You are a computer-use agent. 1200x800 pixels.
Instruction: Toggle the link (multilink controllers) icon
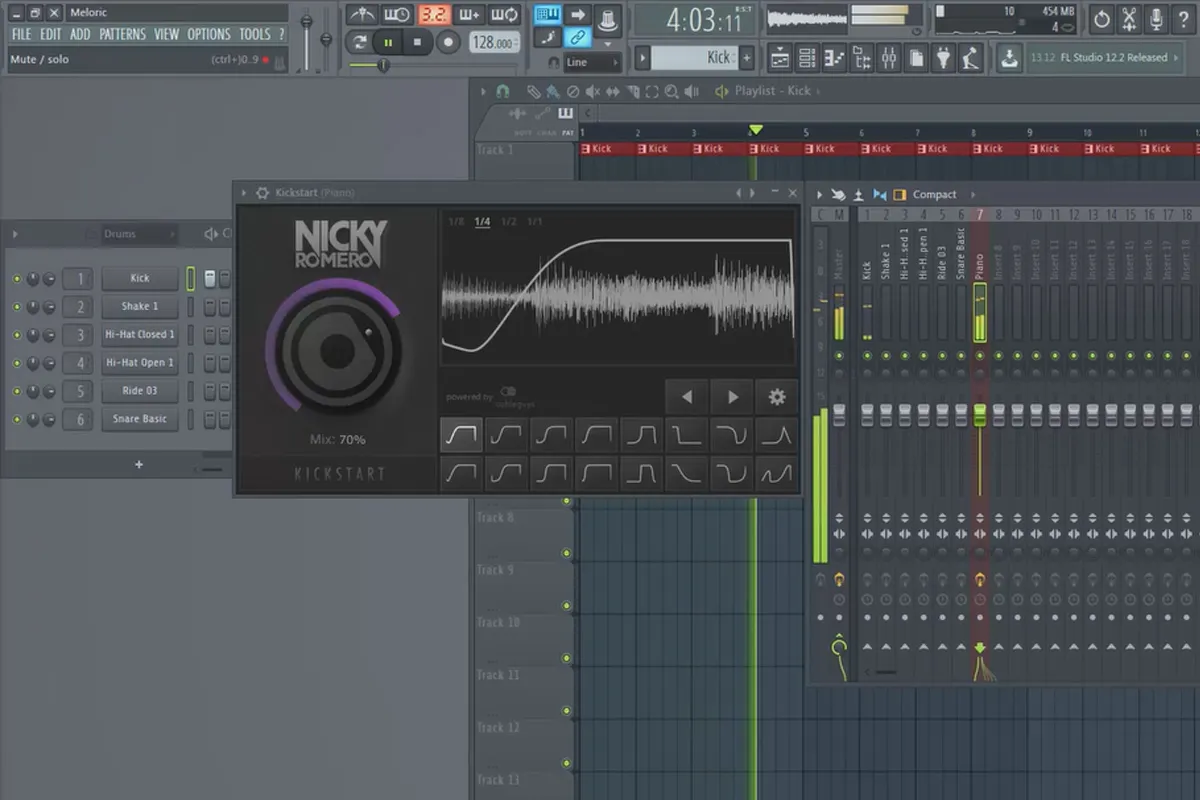(x=577, y=38)
